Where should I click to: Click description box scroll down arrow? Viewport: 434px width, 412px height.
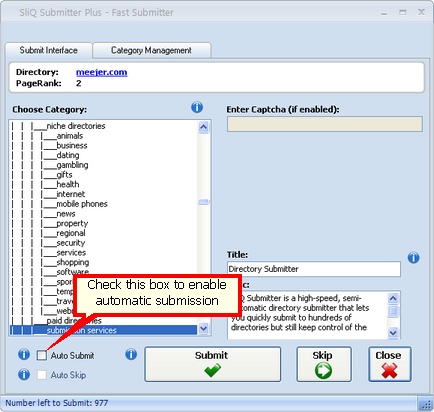pos(393,333)
